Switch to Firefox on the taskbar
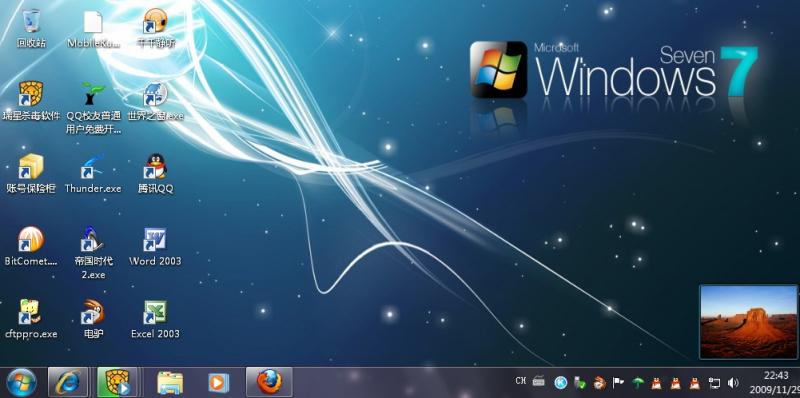 click(x=269, y=382)
